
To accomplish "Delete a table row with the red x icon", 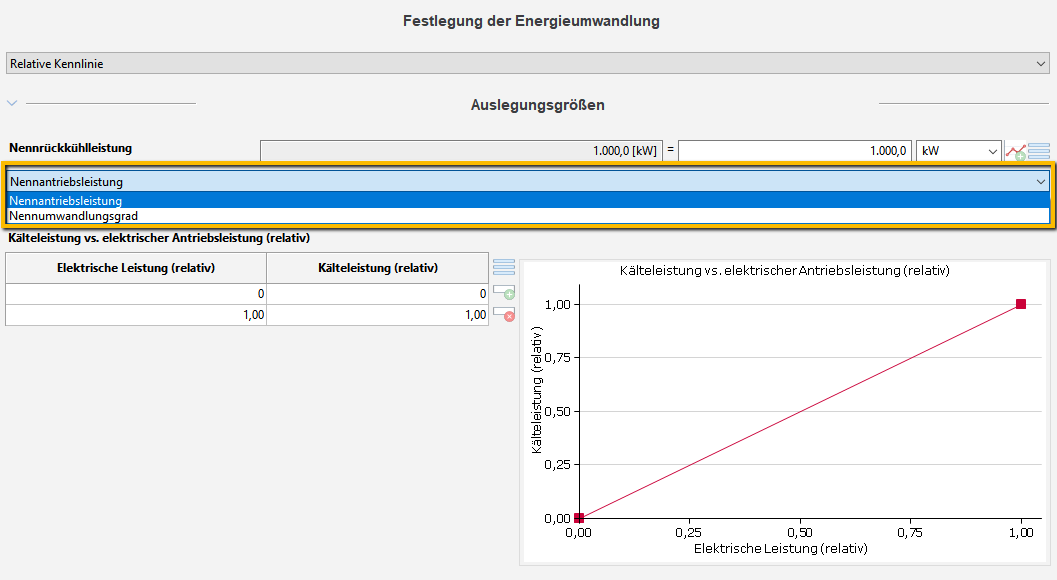I will 504,314.
